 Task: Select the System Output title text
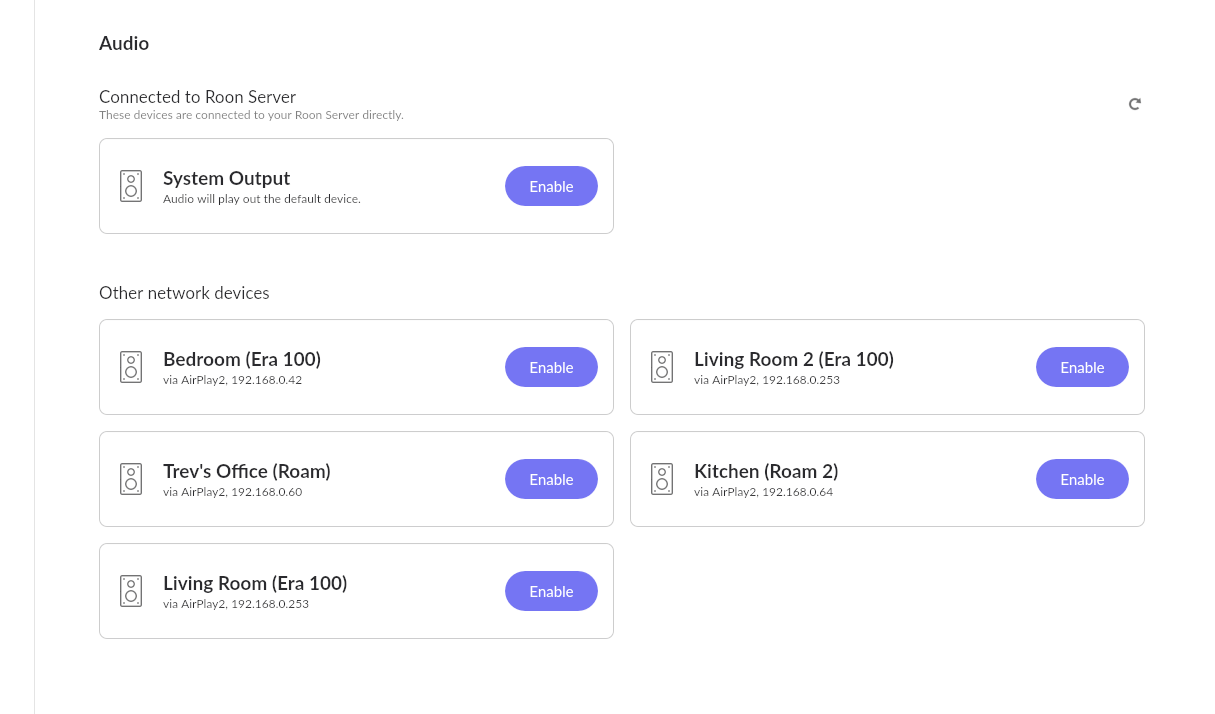tap(227, 178)
